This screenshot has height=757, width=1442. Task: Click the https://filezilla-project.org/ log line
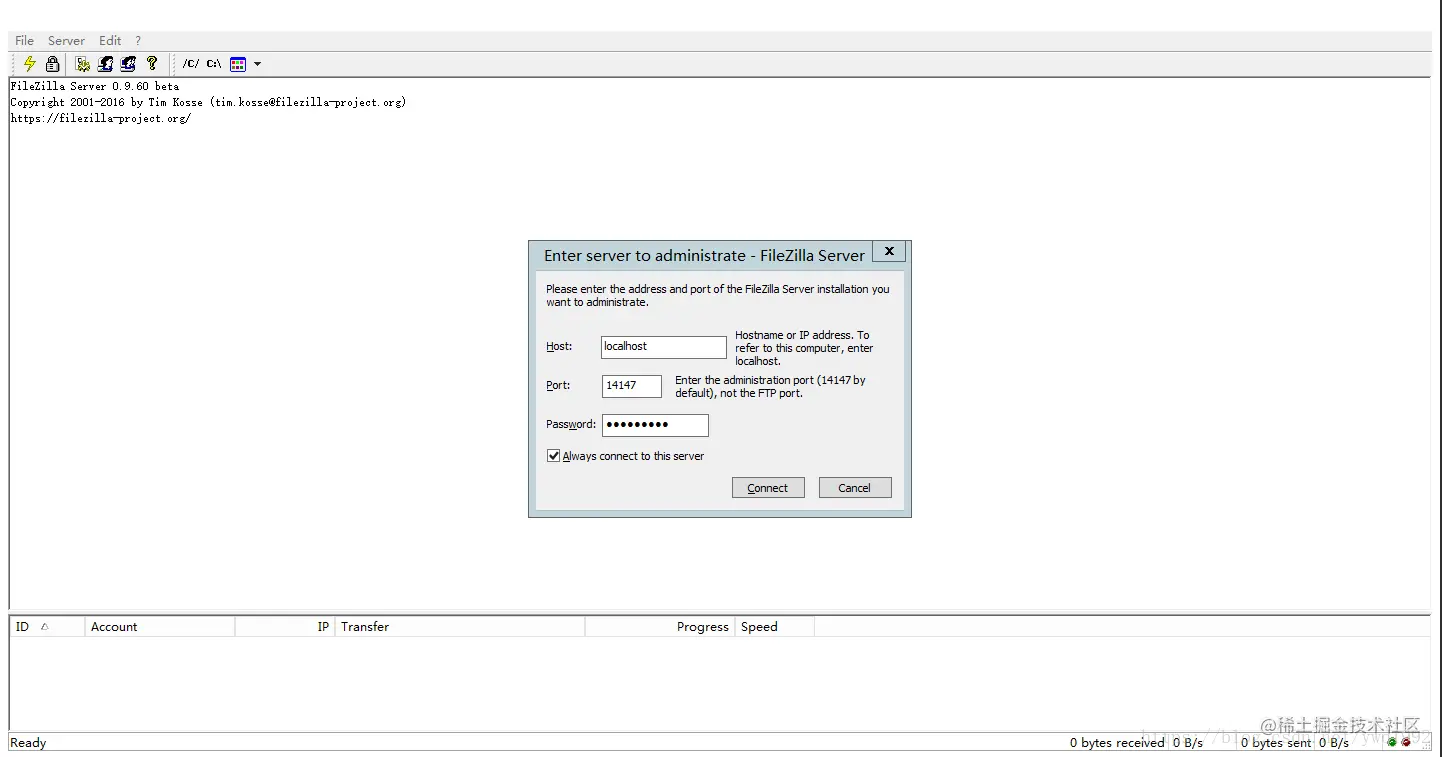[100, 119]
